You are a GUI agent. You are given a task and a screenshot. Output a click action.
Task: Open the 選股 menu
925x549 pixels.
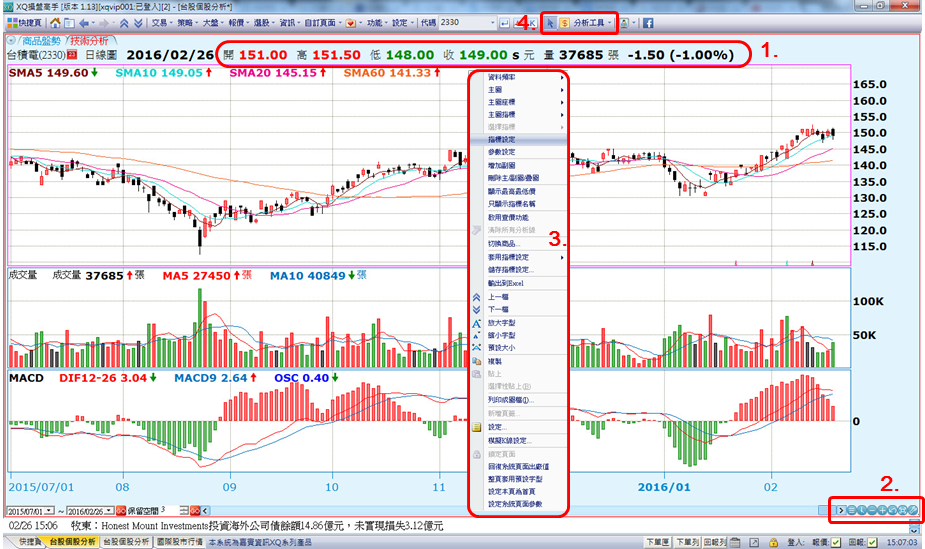[x=264, y=23]
